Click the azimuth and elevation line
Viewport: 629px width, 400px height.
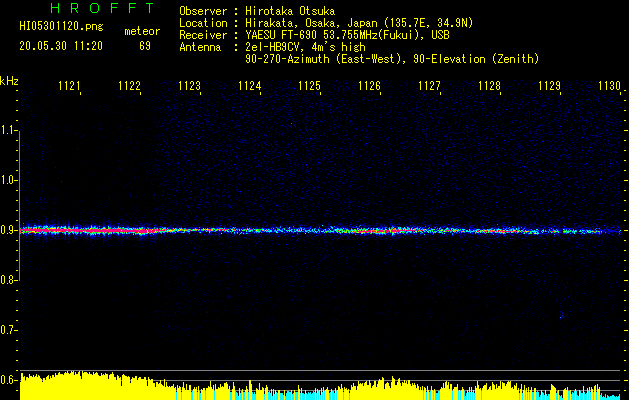coord(392,59)
